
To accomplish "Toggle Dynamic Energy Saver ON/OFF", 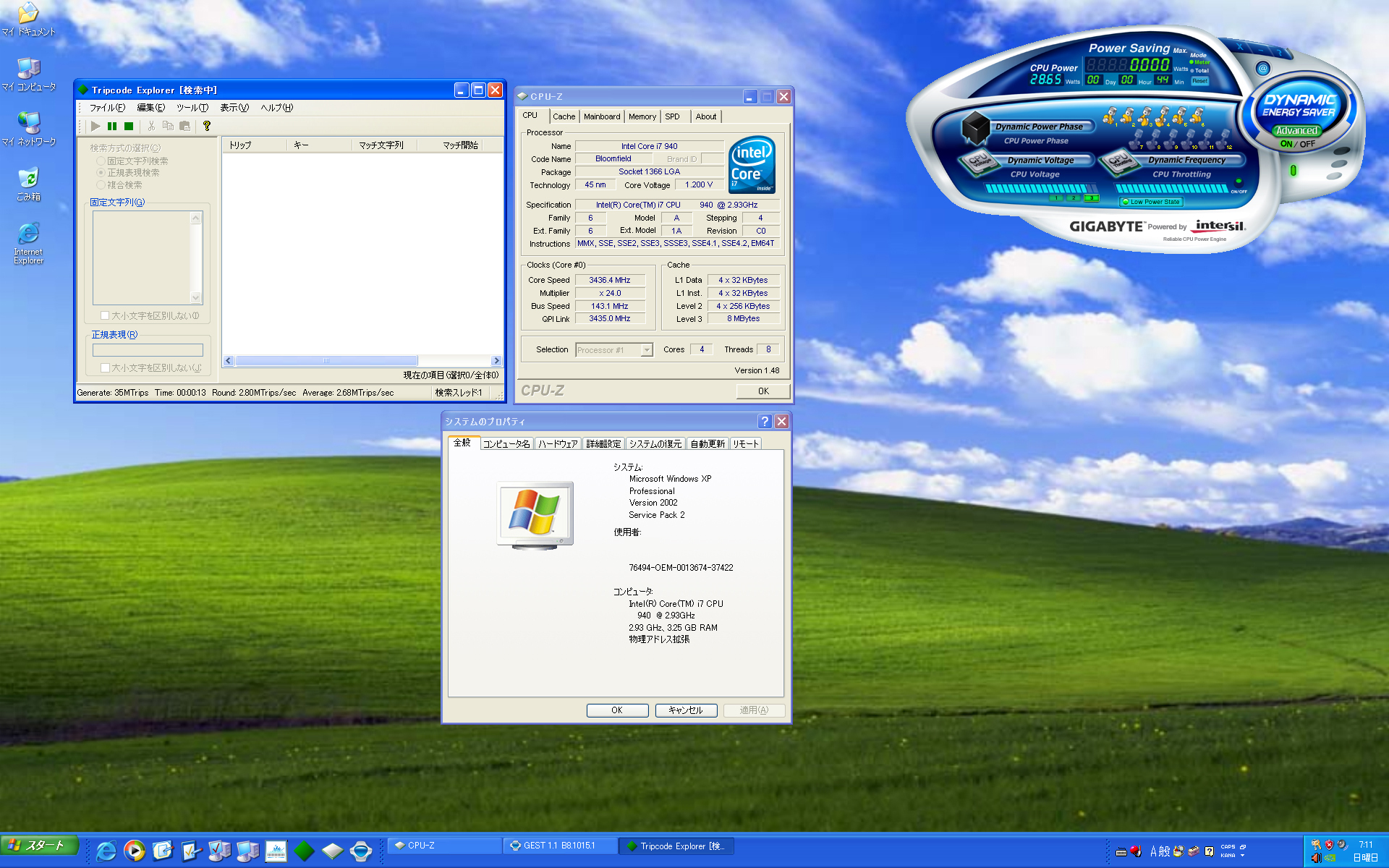I will (1297, 144).
